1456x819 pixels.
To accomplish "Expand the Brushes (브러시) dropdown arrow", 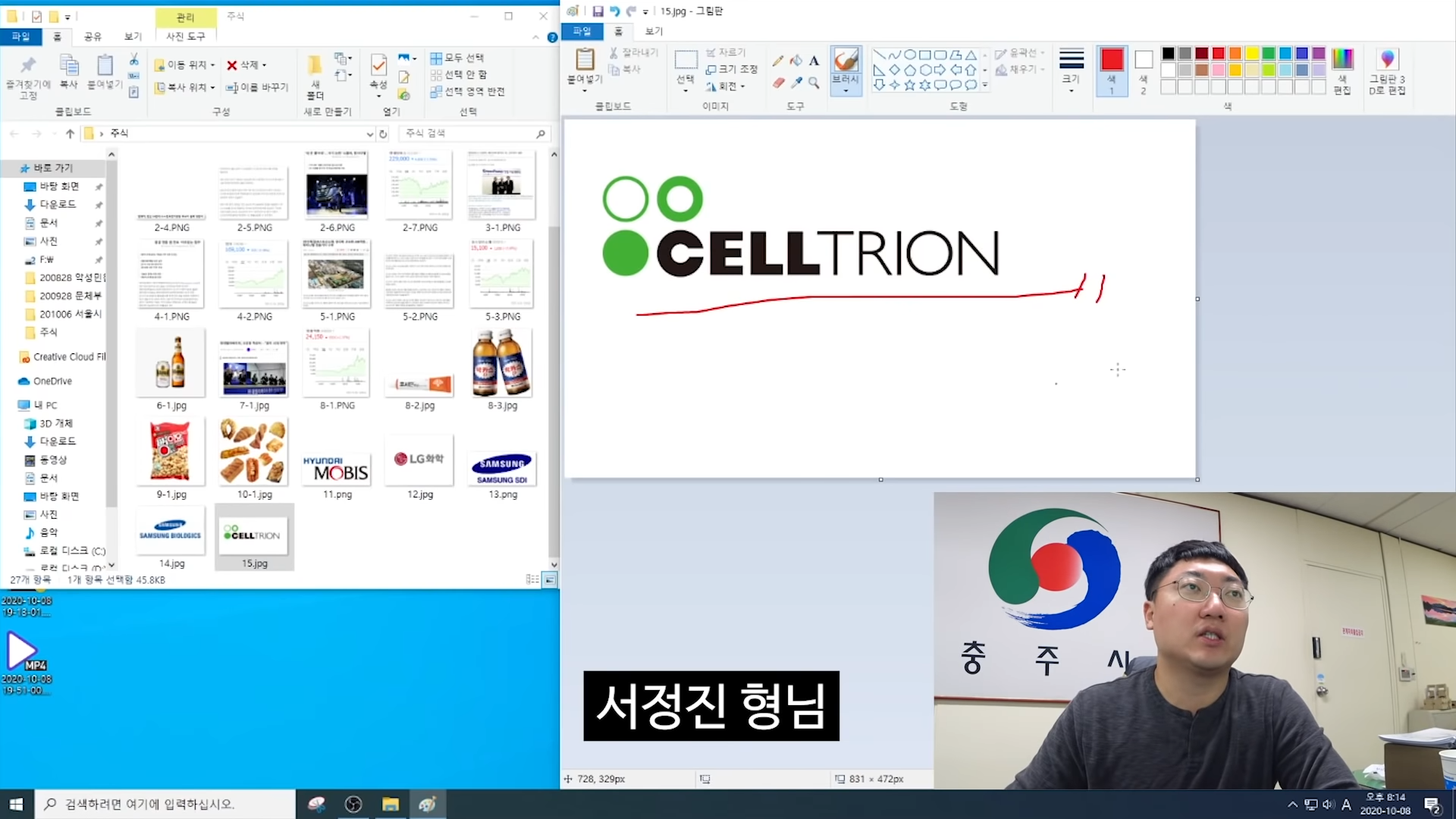I will pos(846,90).
